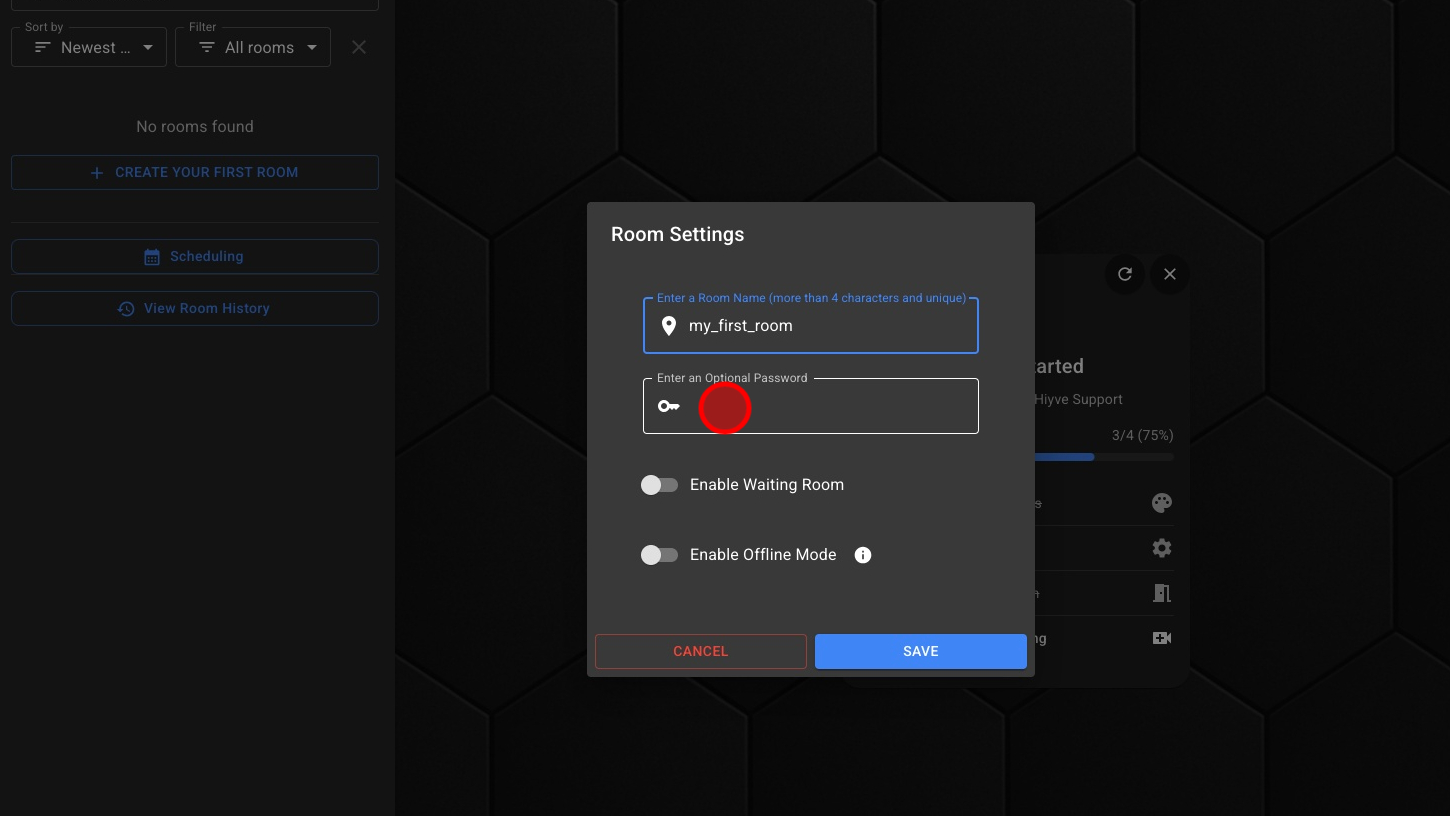This screenshot has width=1450, height=816.
Task: Cancel the Room Settings dialog
Action: 700,651
